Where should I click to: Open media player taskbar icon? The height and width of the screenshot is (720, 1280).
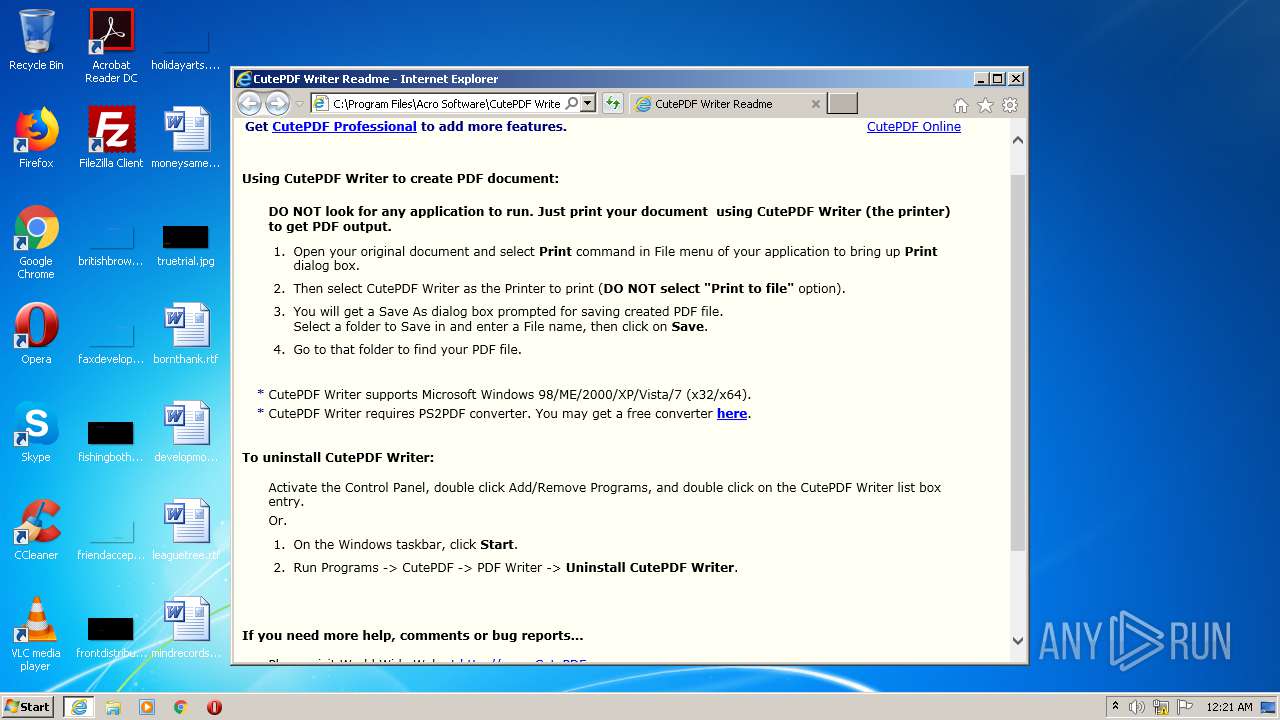(147, 707)
